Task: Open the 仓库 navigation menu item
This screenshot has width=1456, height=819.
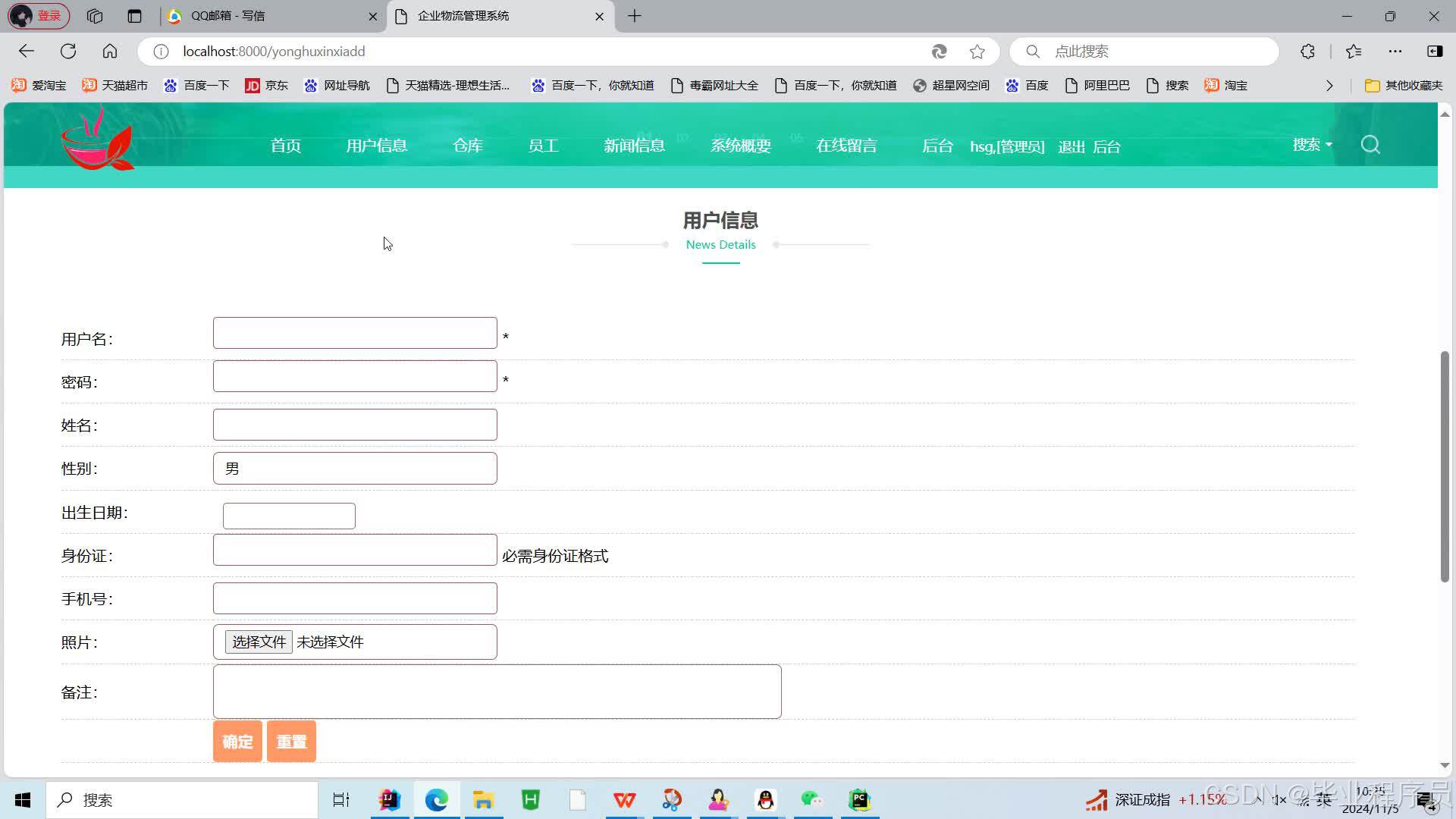Action: 467,146
